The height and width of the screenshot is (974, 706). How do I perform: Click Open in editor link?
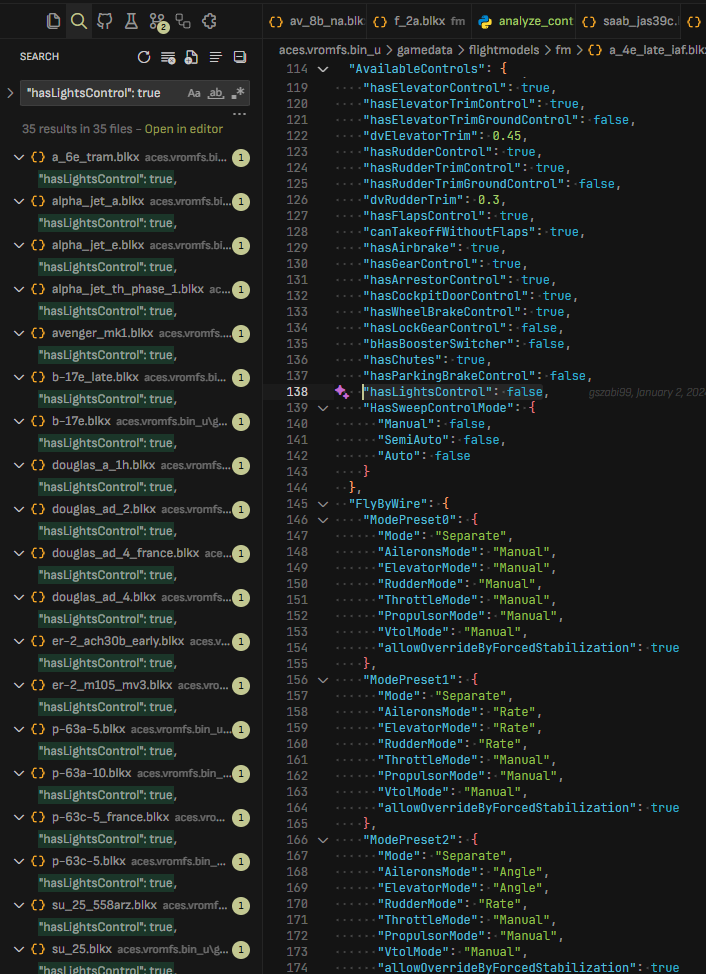[183, 129]
